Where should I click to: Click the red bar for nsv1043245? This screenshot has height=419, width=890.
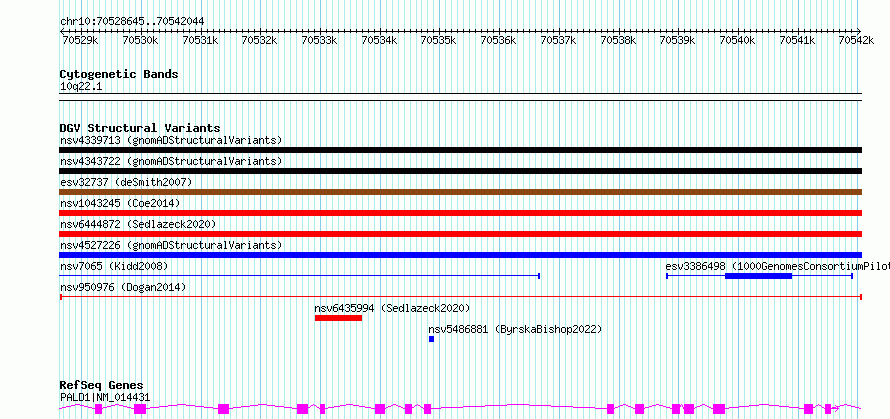pos(460,213)
